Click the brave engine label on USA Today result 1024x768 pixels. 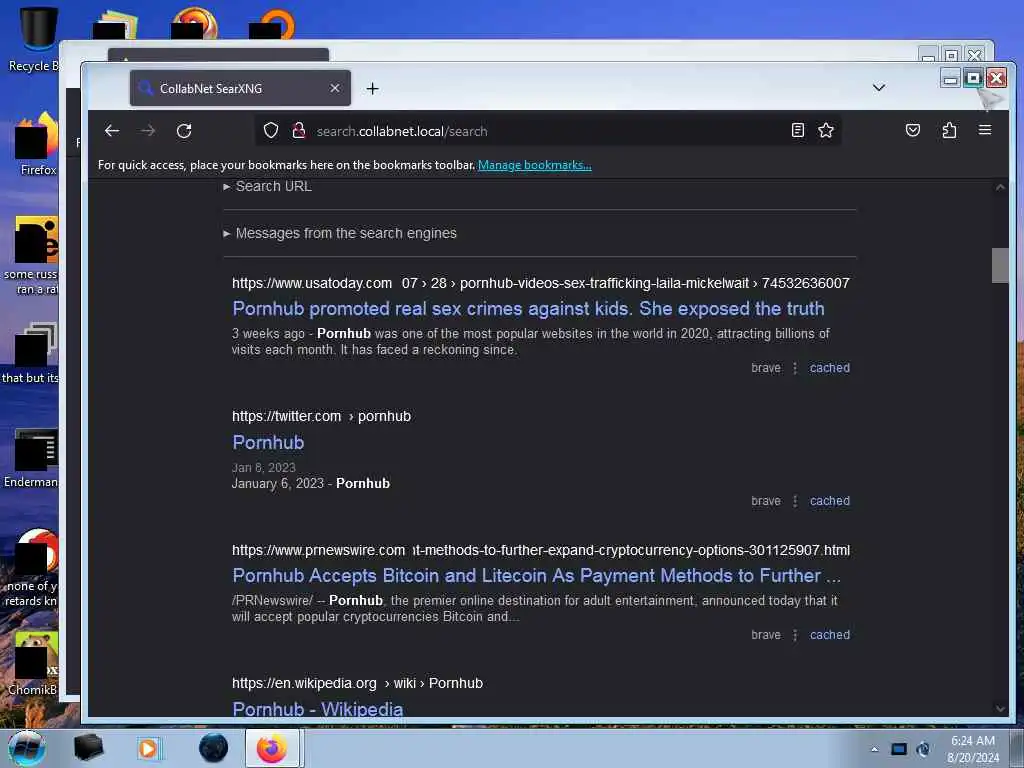point(766,368)
